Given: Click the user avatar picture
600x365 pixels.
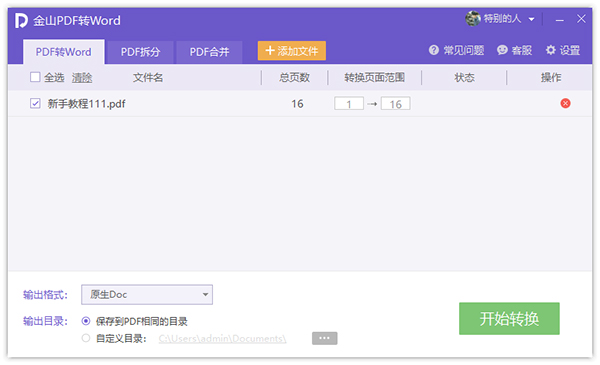Looking at the screenshot, I should point(473,18).
